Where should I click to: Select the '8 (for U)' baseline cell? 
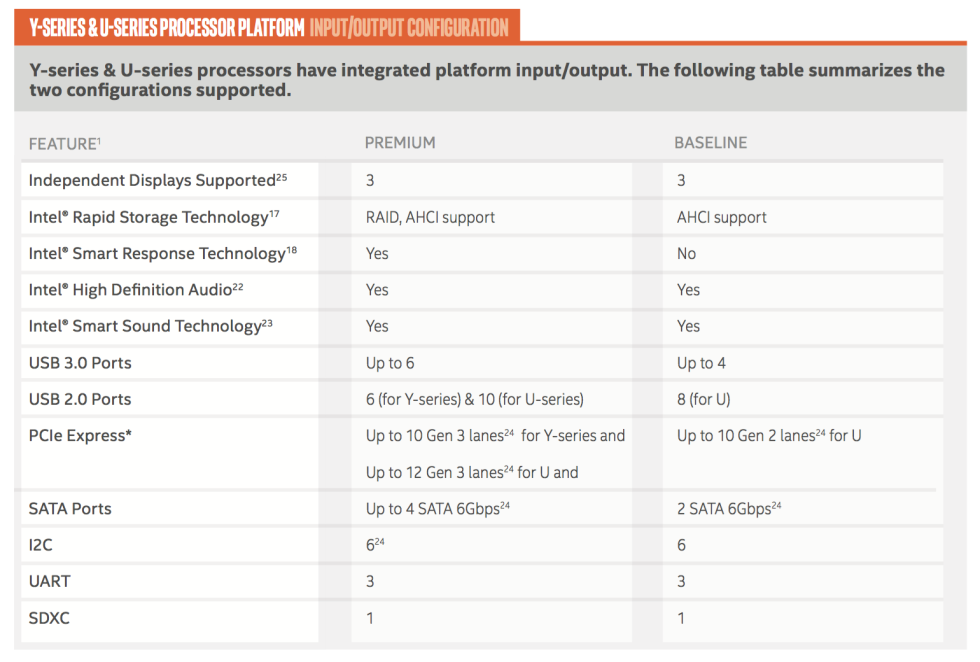point(802,399)
